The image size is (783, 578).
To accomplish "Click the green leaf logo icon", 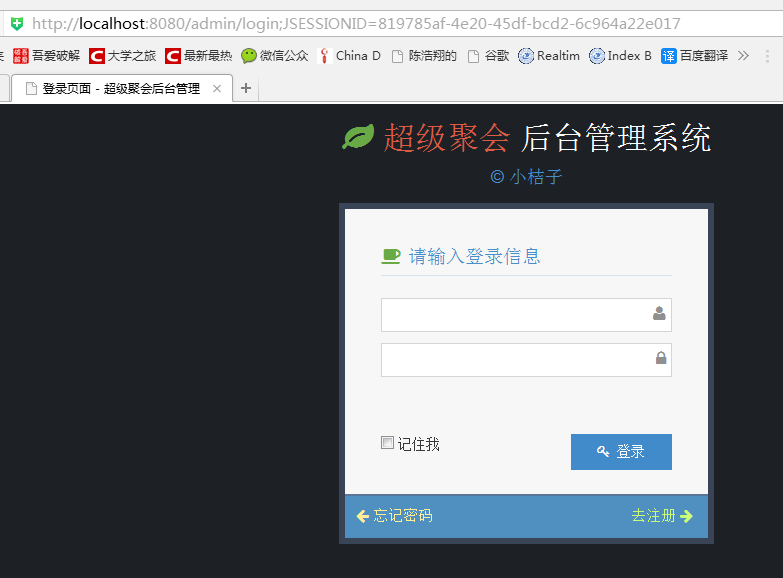I will click(x=358, y=137).
